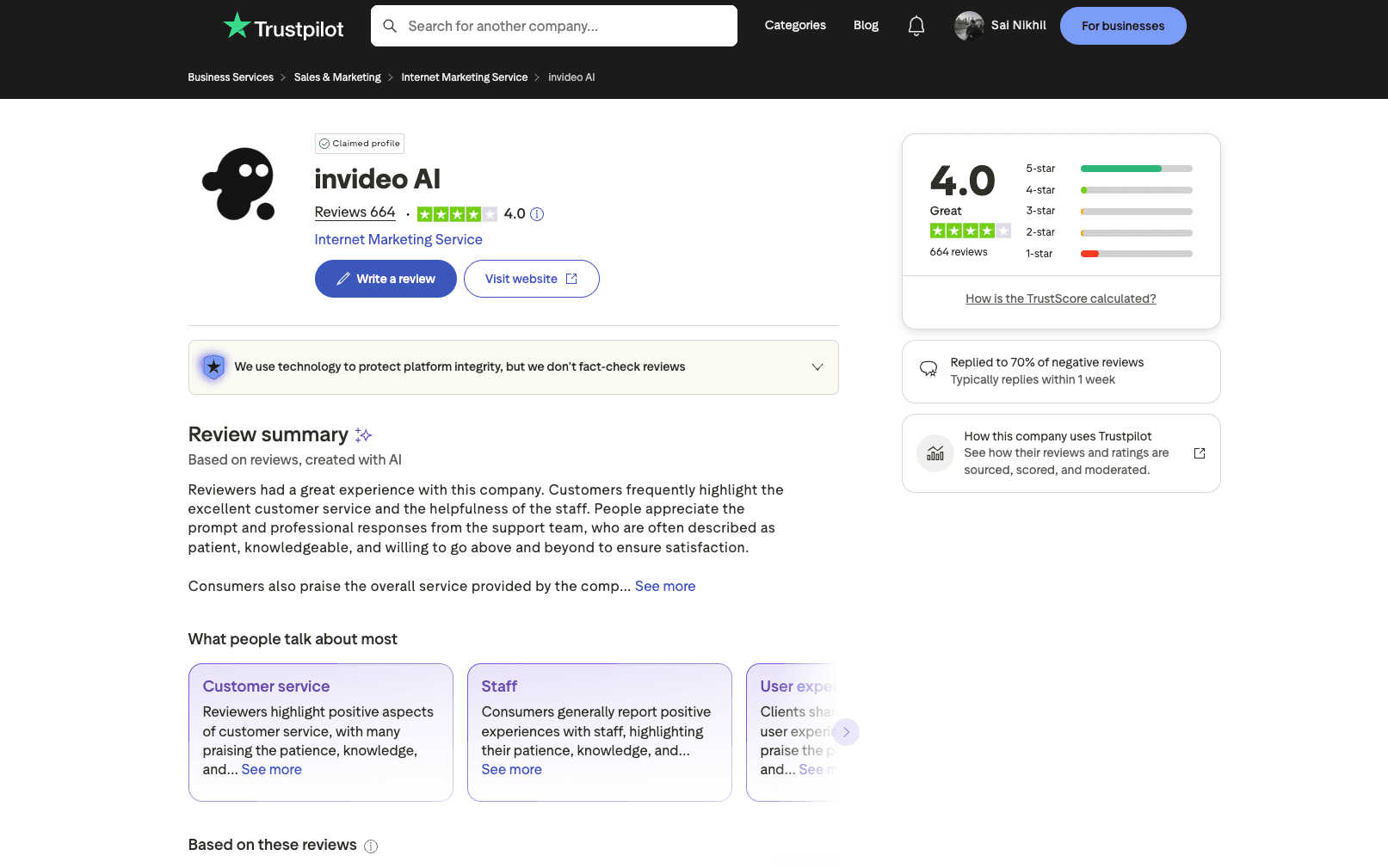Click the 1-star rating bar
Viewport: 1388px width, 868px height.
click(x=1136, y=253)
